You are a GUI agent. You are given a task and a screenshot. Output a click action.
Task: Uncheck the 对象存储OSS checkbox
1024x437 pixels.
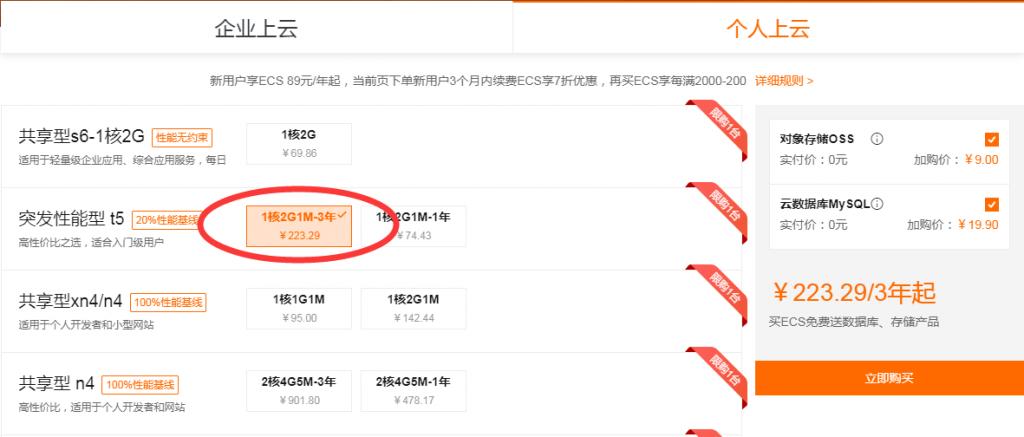pos(991,139)
